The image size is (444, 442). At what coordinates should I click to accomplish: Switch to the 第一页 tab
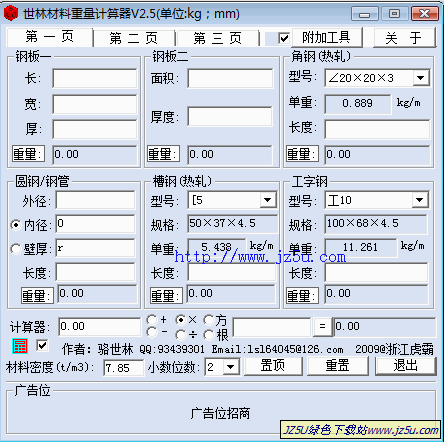click(x=49, y=37)
